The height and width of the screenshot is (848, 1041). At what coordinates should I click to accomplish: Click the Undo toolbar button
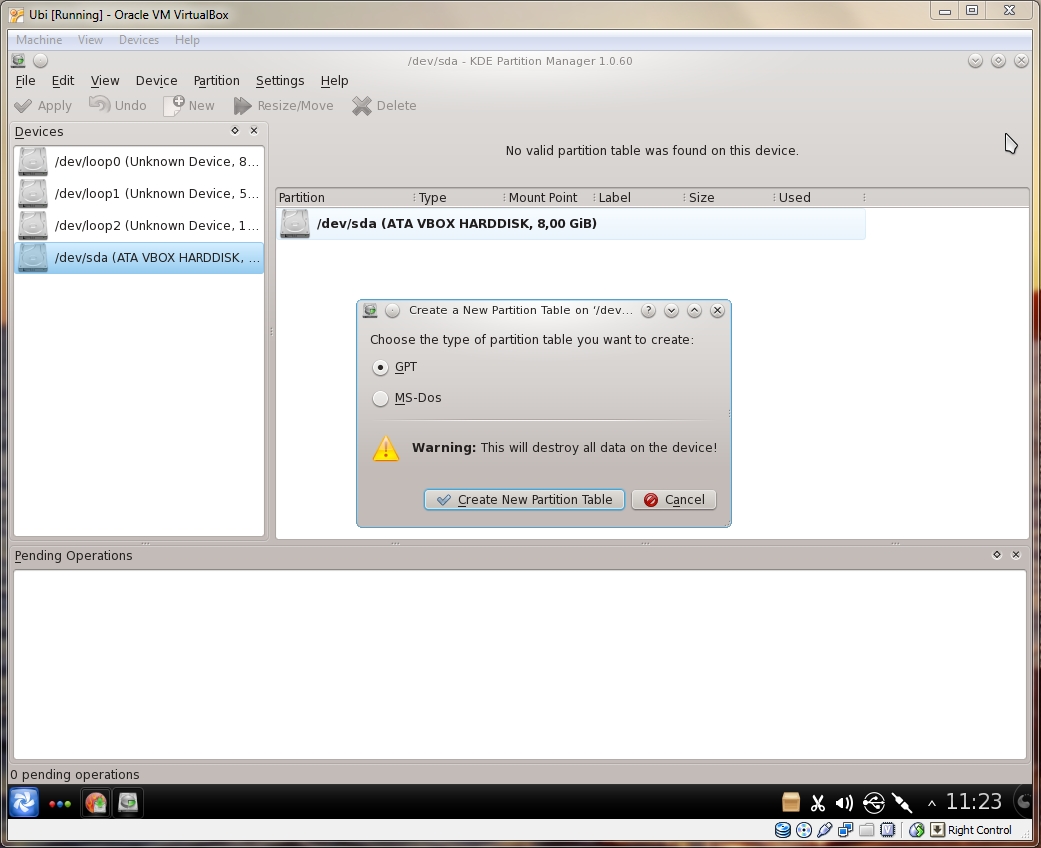pyautogui.click(x=118, y=106)
